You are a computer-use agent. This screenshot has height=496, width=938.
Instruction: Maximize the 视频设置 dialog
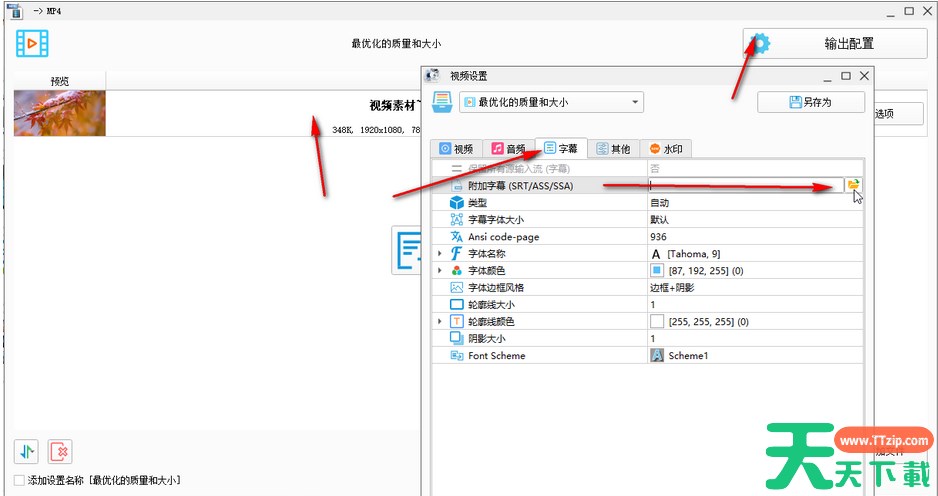tap(845, 76)
